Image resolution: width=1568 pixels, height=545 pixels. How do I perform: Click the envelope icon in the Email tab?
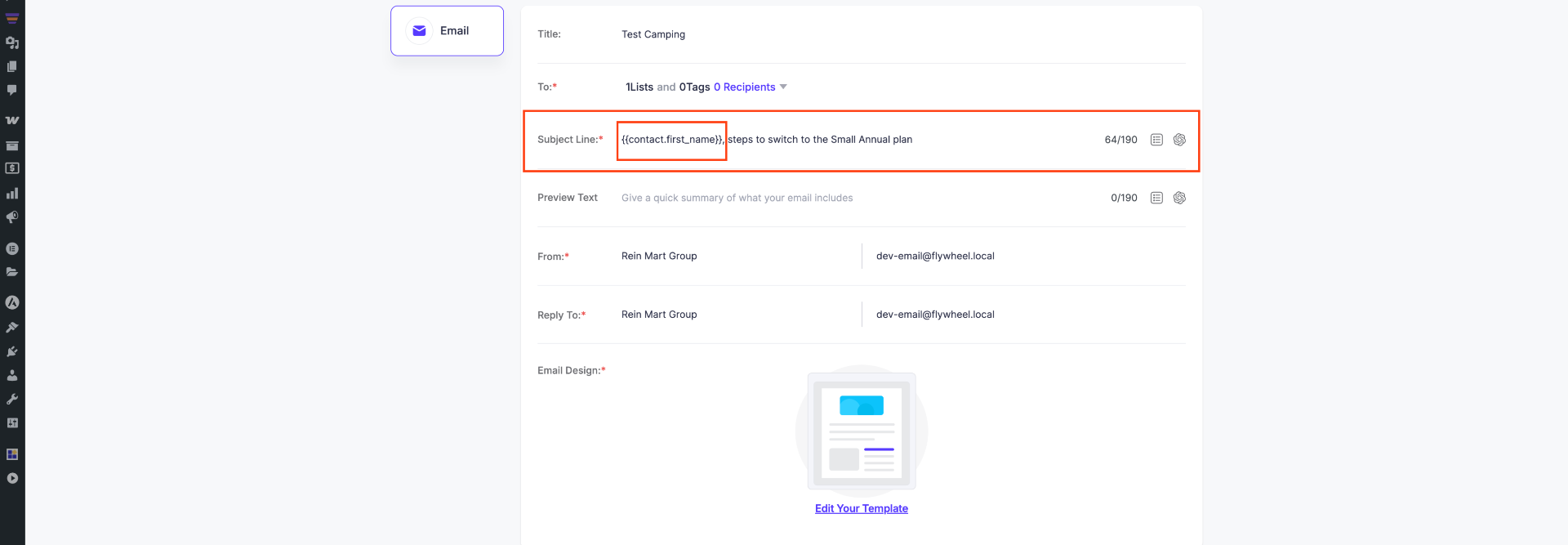tap(419, 31)
